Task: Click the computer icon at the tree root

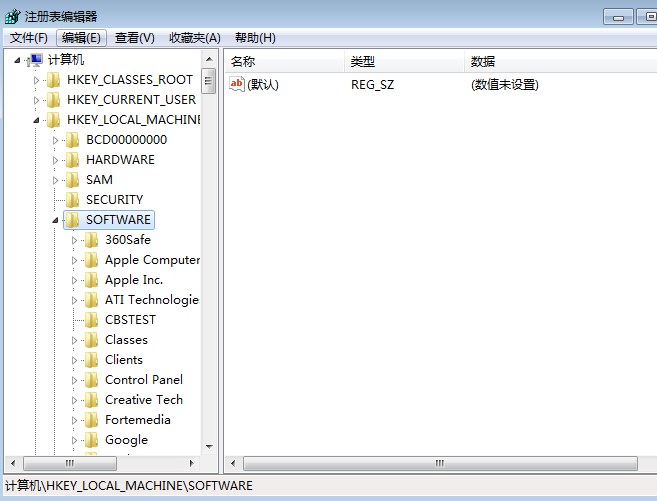Action: 35,60
